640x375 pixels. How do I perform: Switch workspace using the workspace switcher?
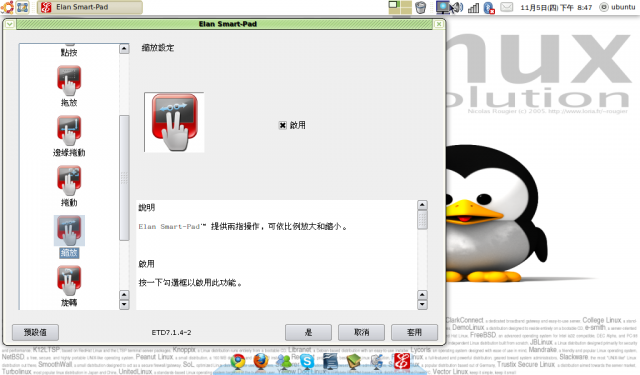point(400,7)
